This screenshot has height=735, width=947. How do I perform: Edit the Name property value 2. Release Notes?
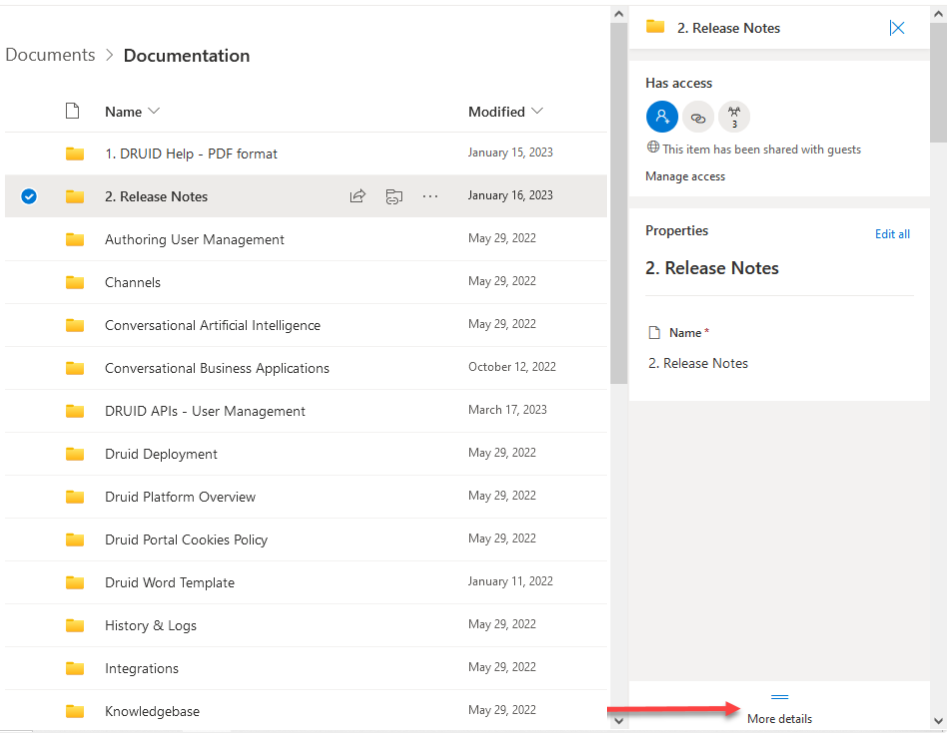(x=698, y=364)
